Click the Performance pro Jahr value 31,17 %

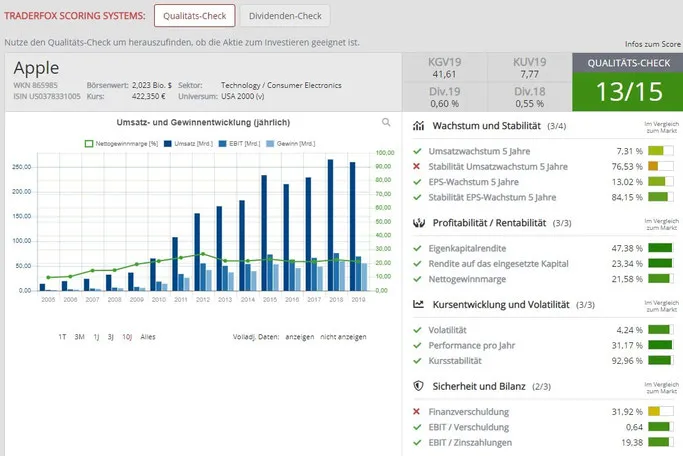tap(627, 345)
